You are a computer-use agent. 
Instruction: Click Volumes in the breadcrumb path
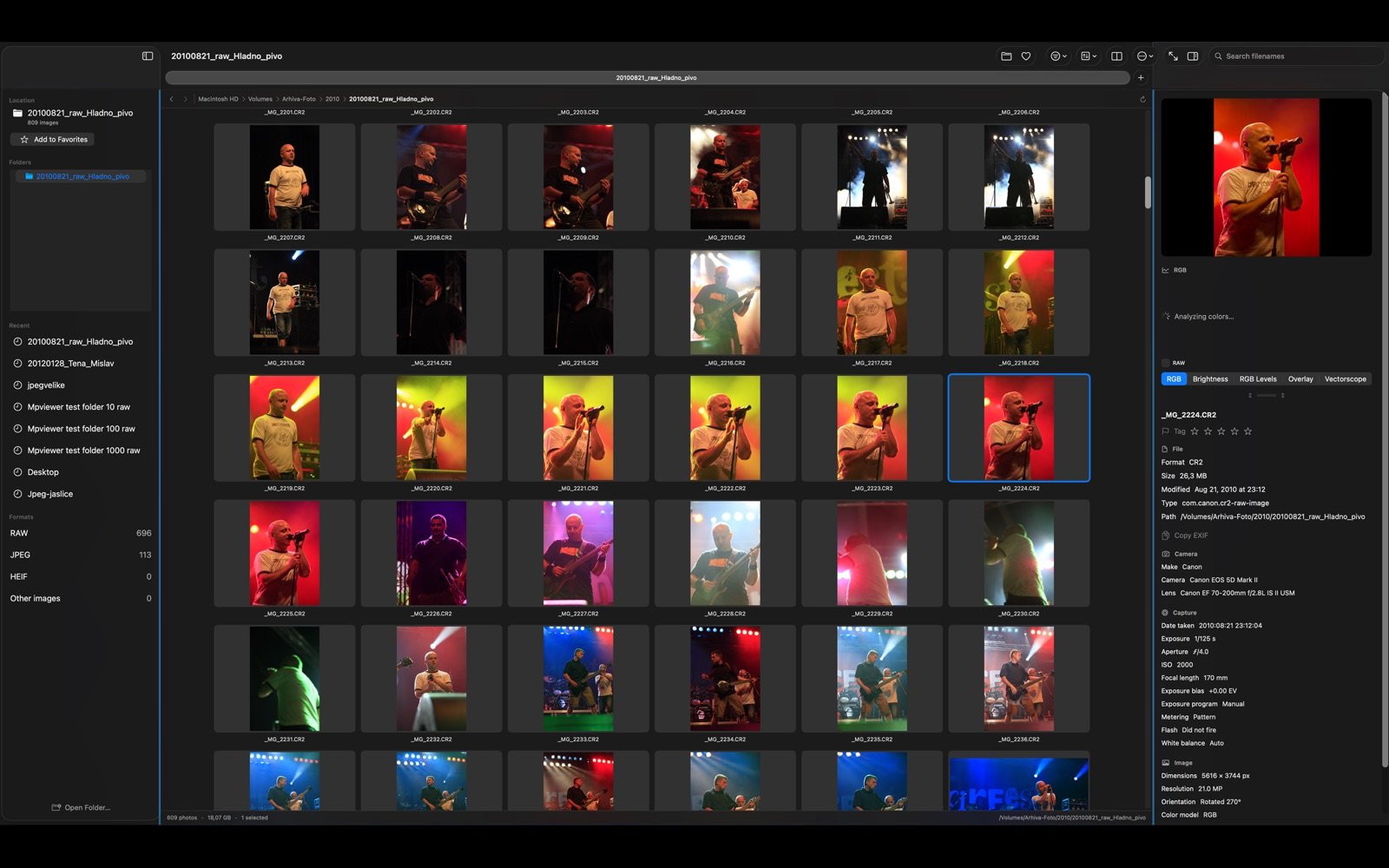[260, 99]
